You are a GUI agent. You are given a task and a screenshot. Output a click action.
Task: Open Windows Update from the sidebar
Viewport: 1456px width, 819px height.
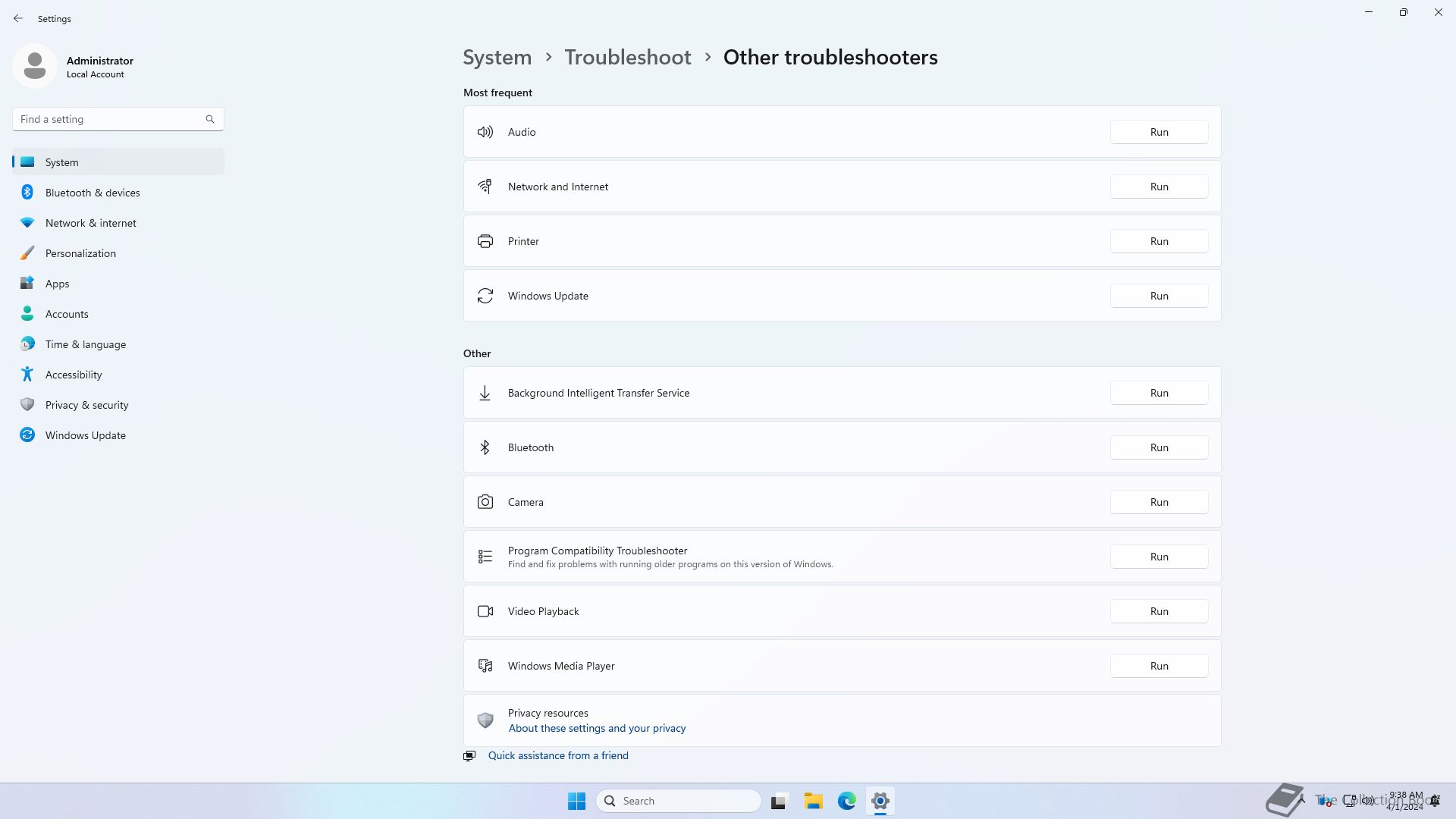(85, 435)
